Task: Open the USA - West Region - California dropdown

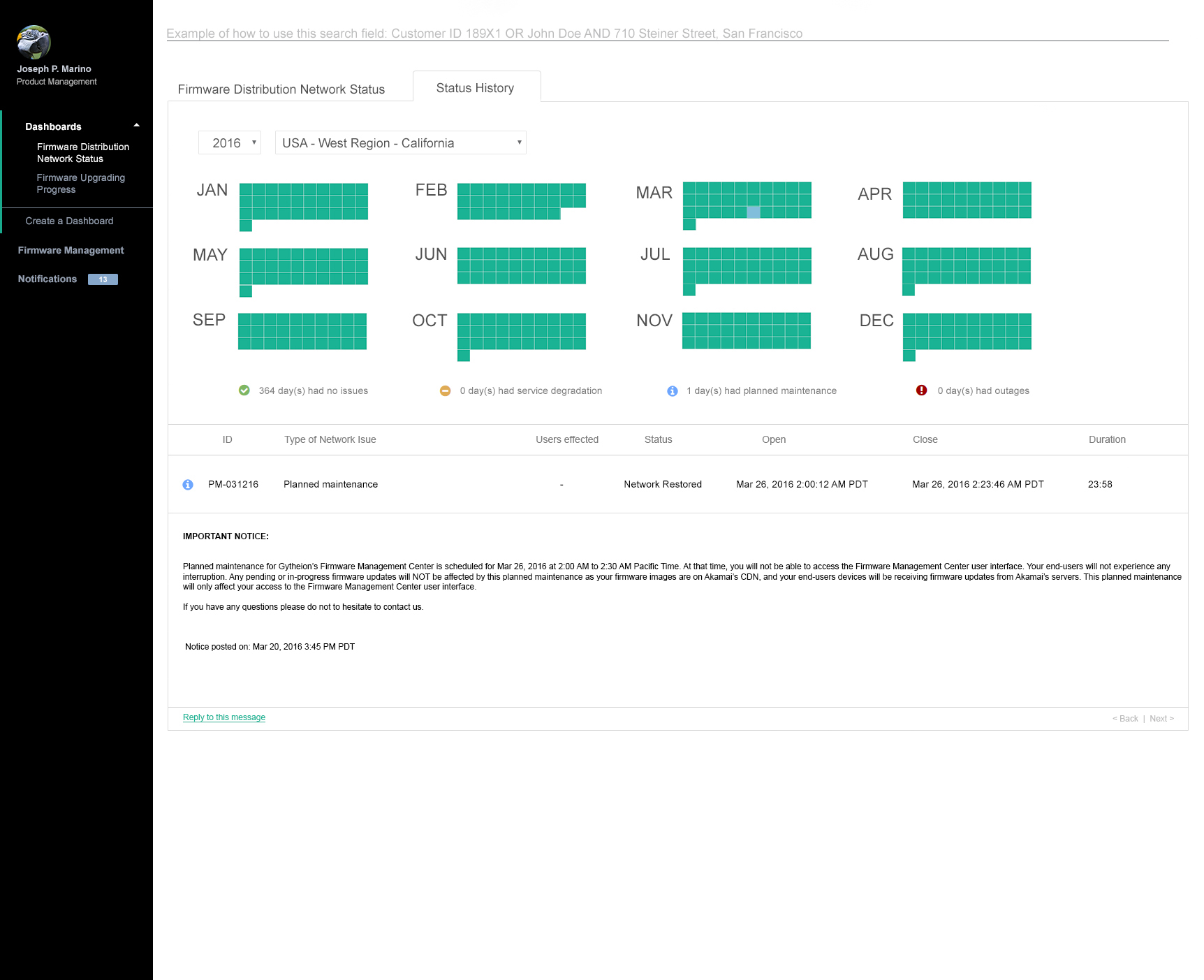Action: (400, 142)
